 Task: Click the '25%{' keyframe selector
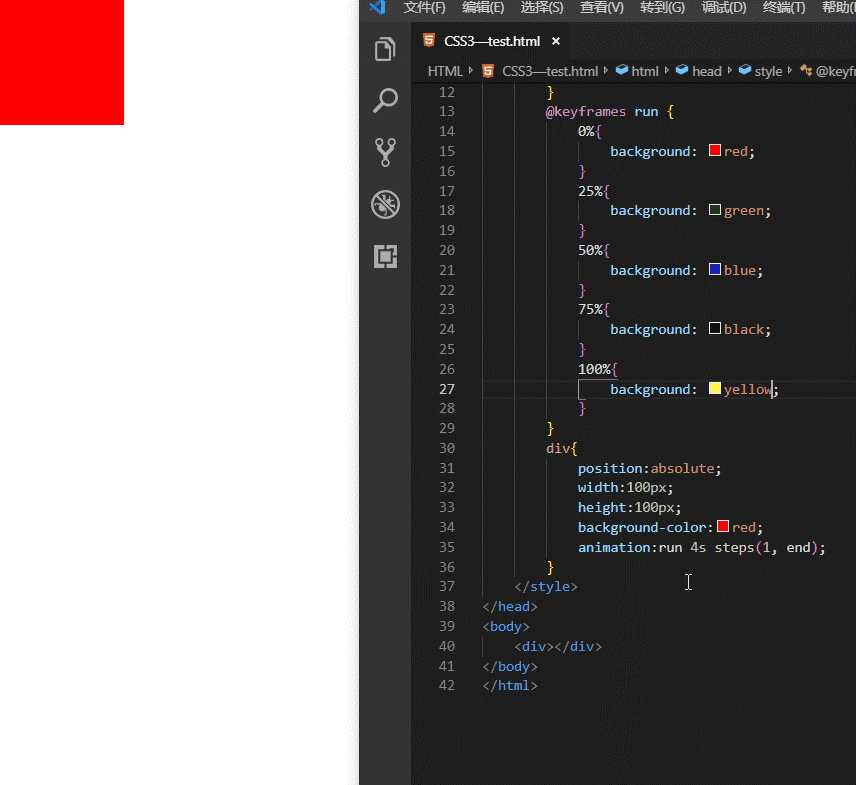tap(594, 191)
